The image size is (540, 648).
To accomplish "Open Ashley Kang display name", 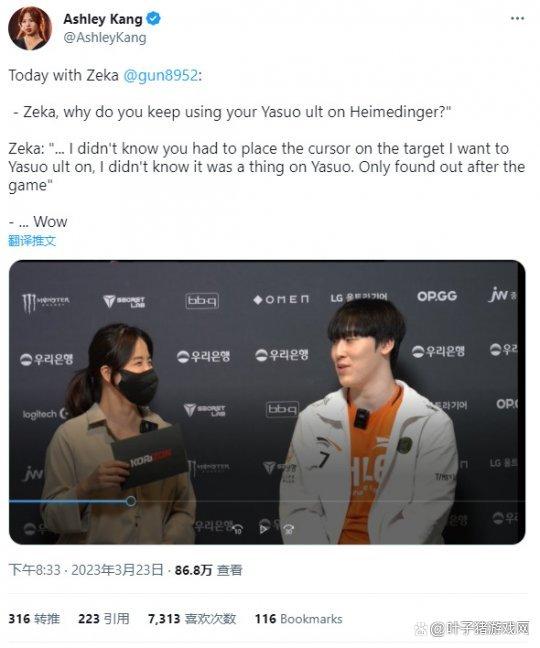I will [102, 19].
